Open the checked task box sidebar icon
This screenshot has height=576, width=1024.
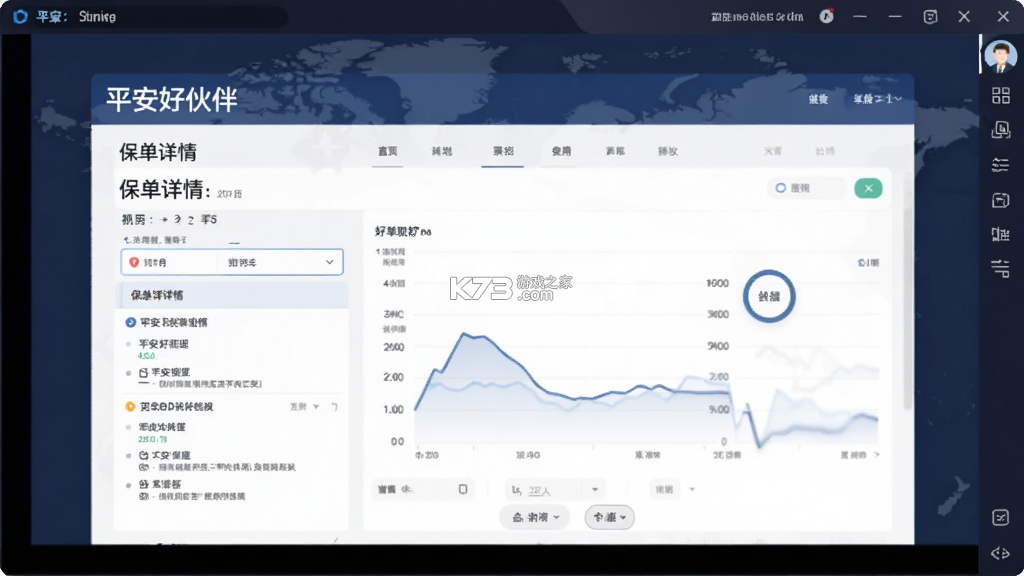tap(1000, 517)
